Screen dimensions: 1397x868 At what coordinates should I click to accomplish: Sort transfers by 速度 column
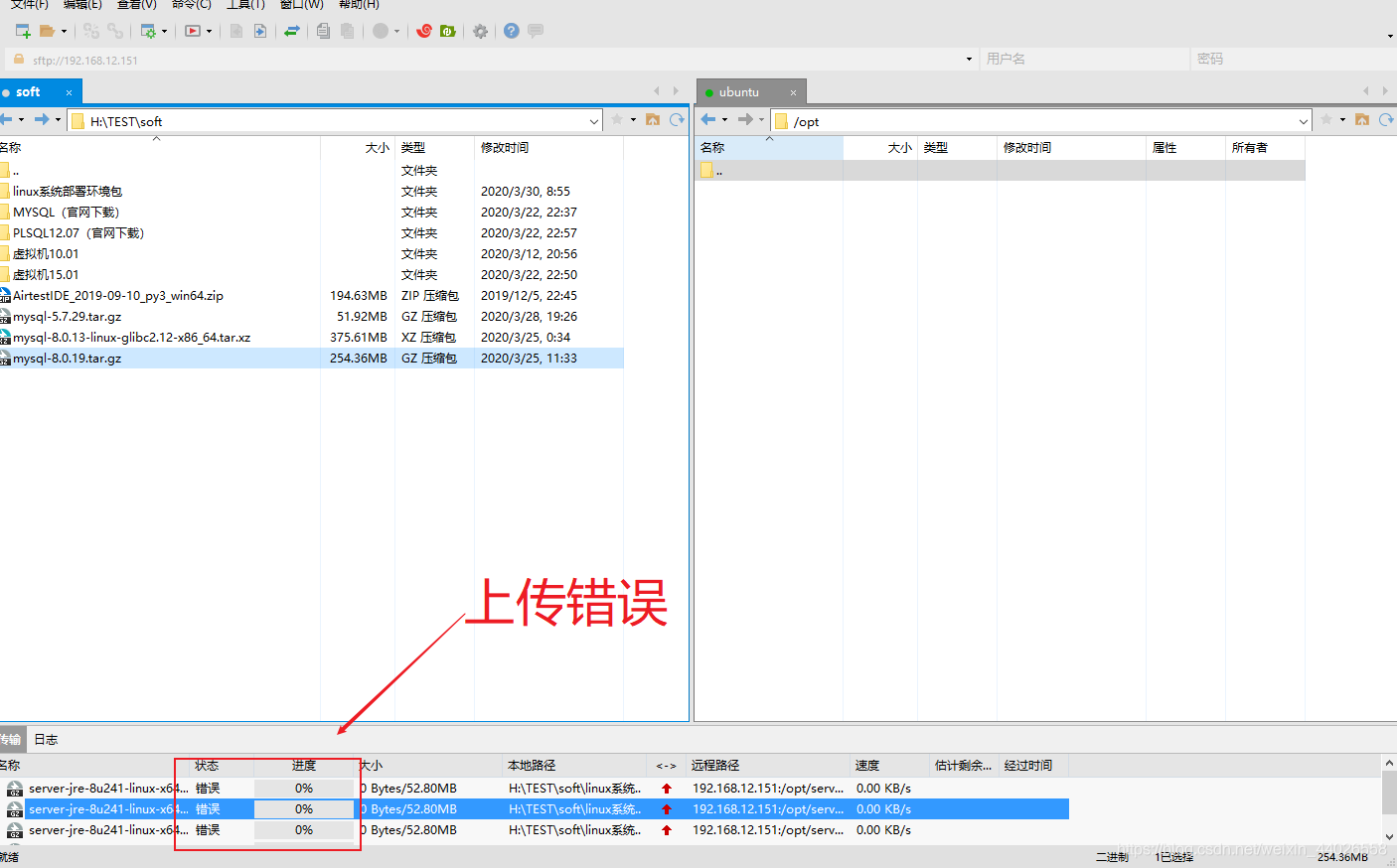pos(889,766)
